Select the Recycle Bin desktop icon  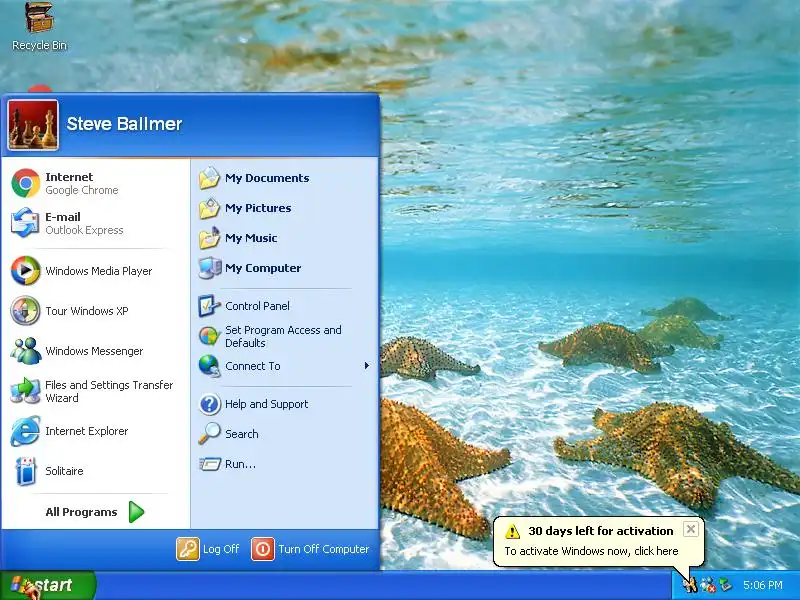(x=39, y=17)
